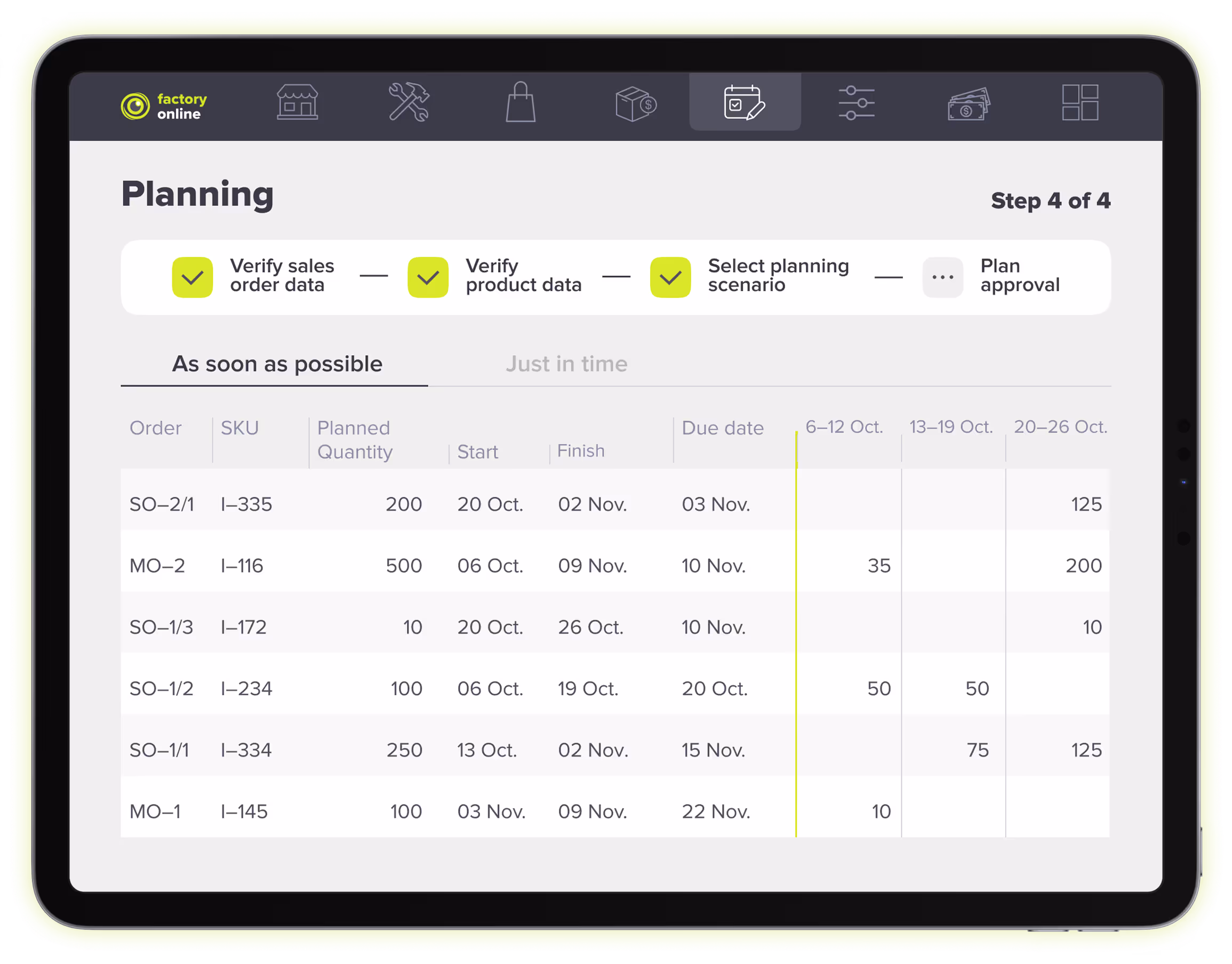Select the order row SO-2/1
The image size is (1232, 964).
[x=161, y=504]
